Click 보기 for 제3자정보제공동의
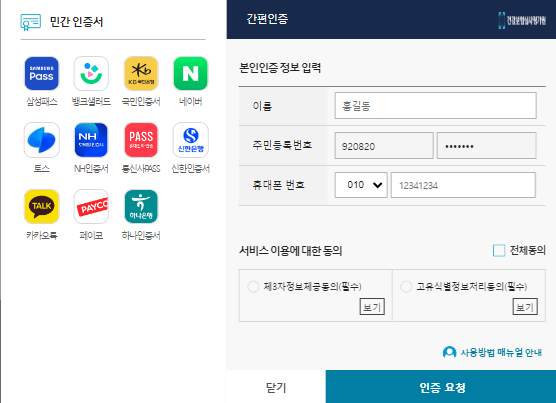 [372, 307]
